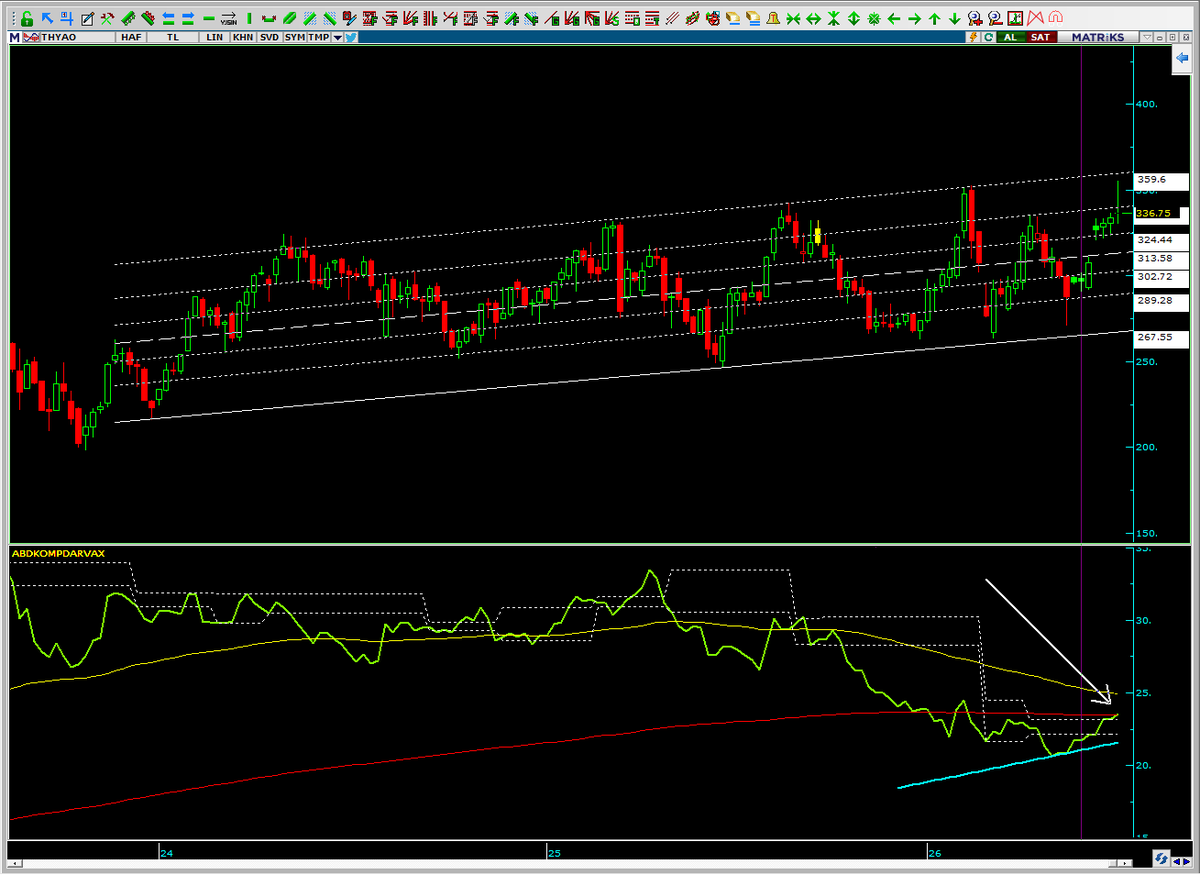Click the blue M logo icon
This screenshot has width=1200, height=875.
tap(14, 37)
